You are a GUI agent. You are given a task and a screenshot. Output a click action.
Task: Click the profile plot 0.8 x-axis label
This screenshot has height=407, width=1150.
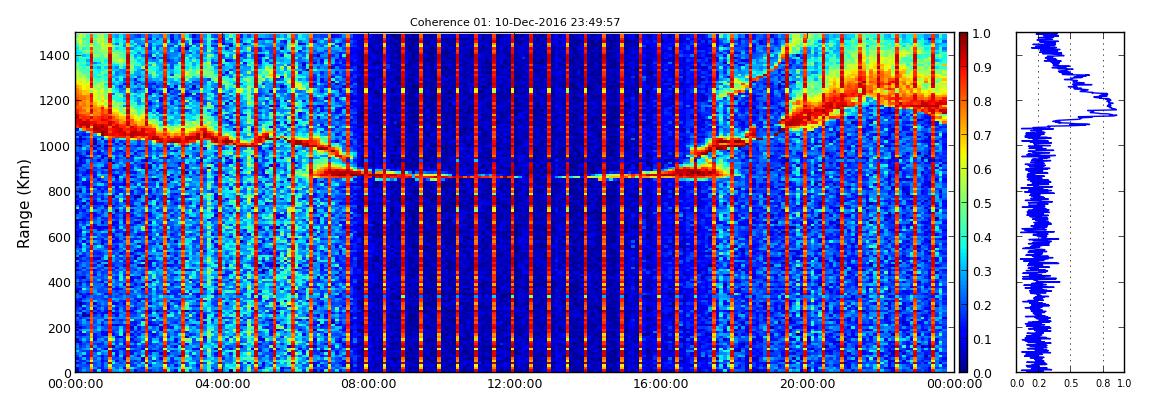click(1103, 383)
